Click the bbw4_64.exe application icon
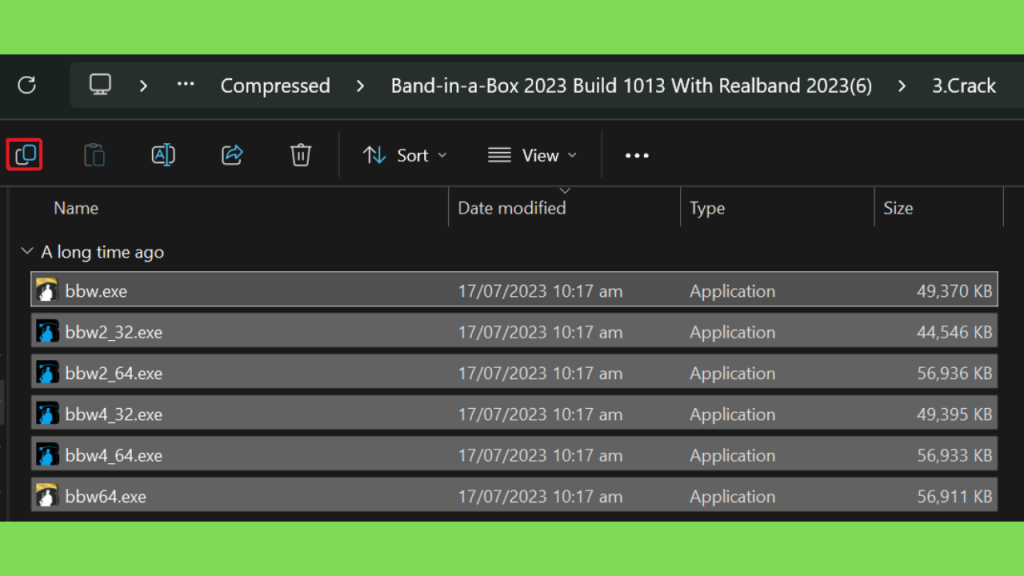This screenshot has width=1024, height=576. coord(46,455)
